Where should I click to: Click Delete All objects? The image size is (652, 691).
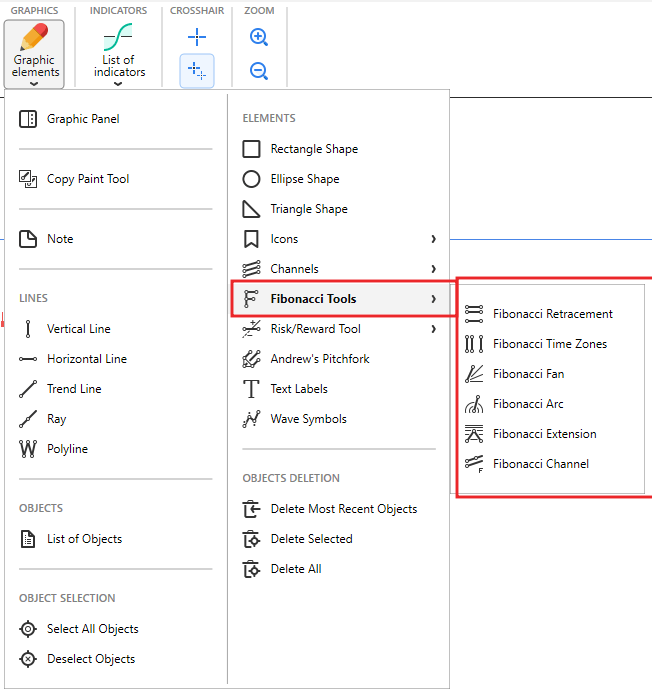[295, 569]
